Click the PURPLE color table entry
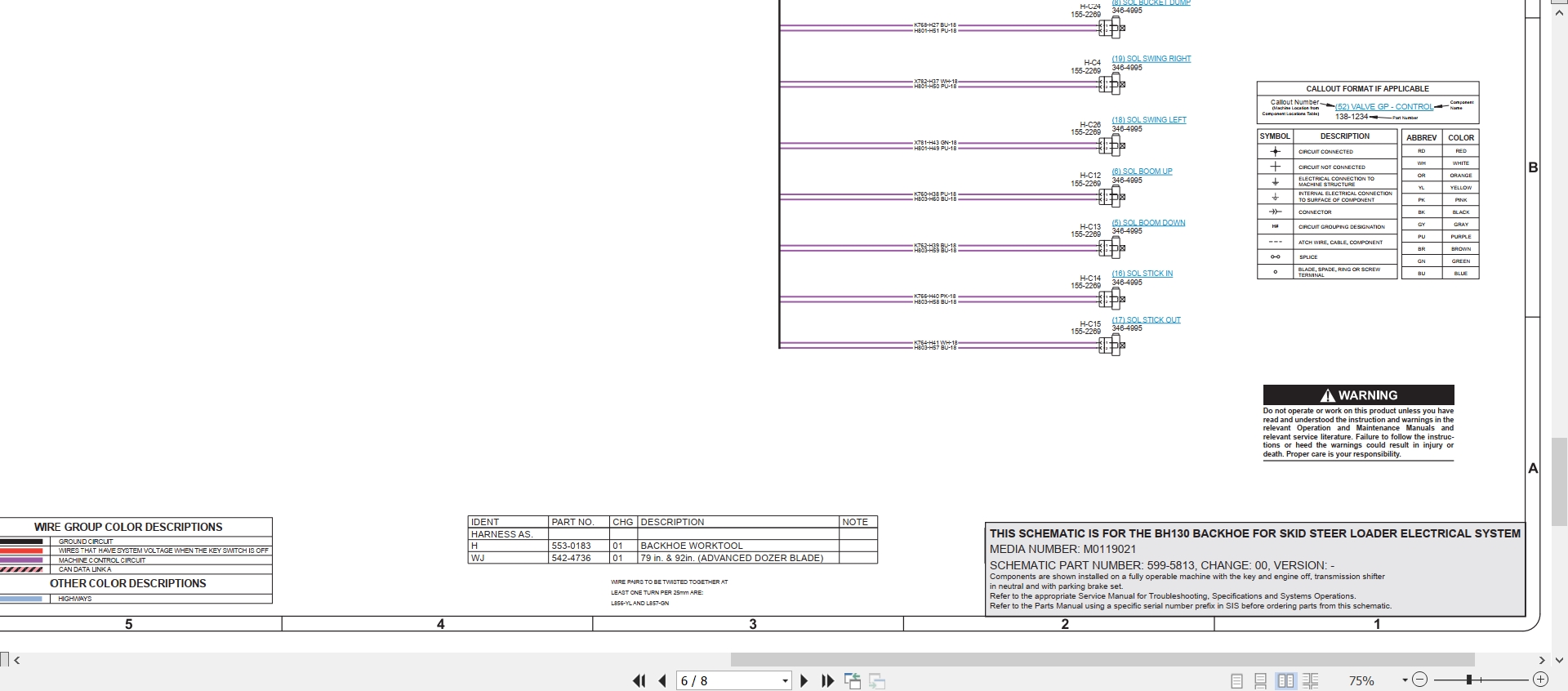This screenshot has width=1568, height=691. pyautogui.click(x=1460, y=237)
